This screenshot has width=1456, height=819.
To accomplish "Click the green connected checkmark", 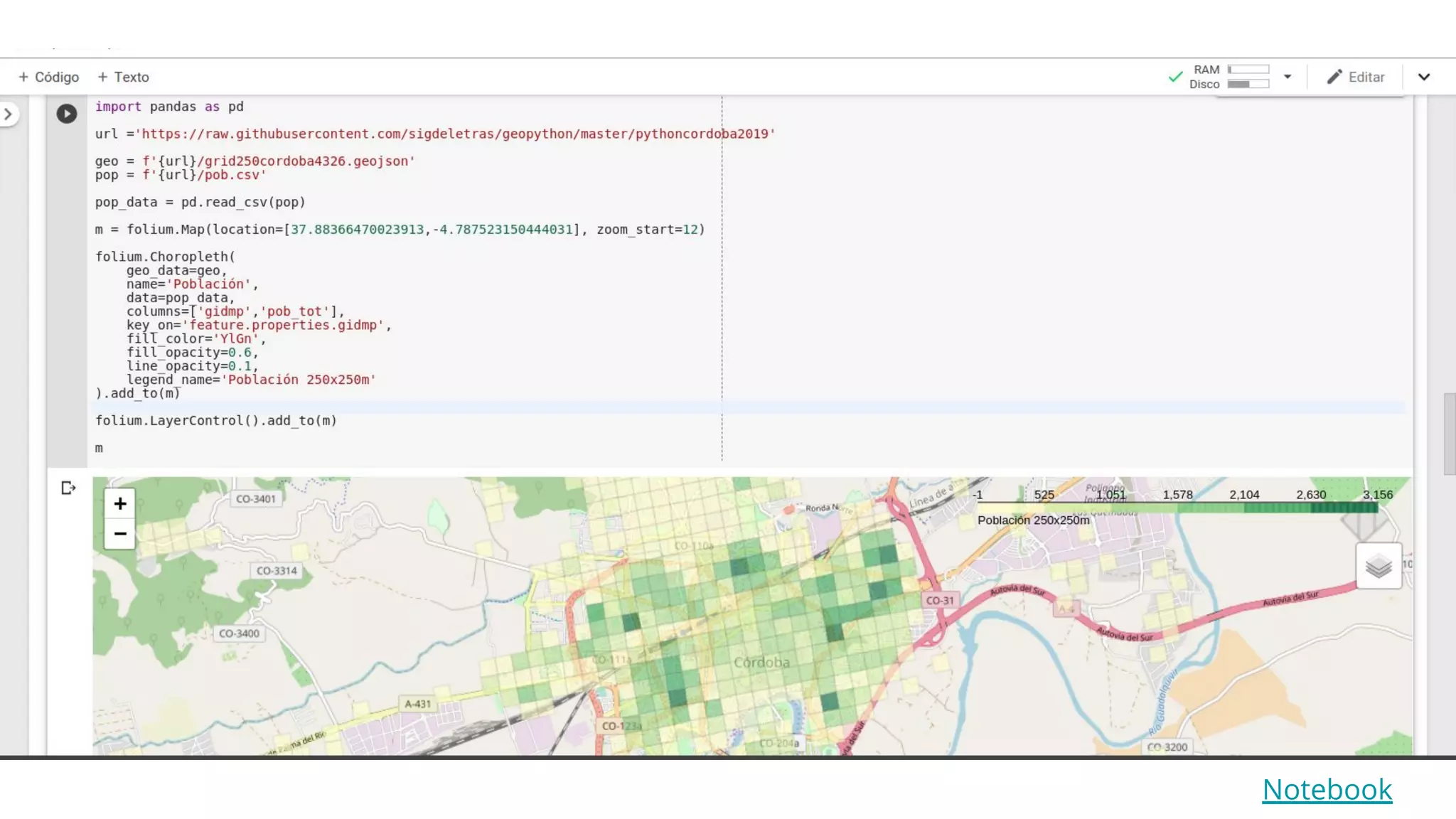I will (1175, 77).
